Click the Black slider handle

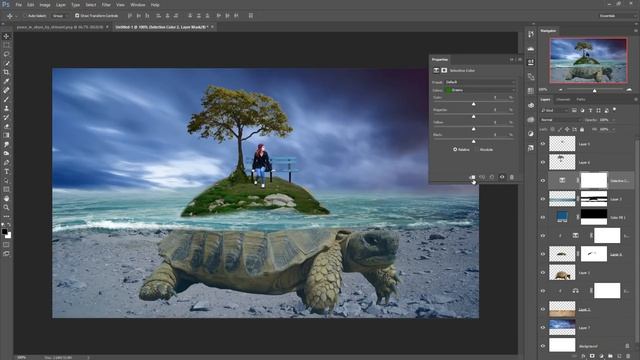click(473, 141)
